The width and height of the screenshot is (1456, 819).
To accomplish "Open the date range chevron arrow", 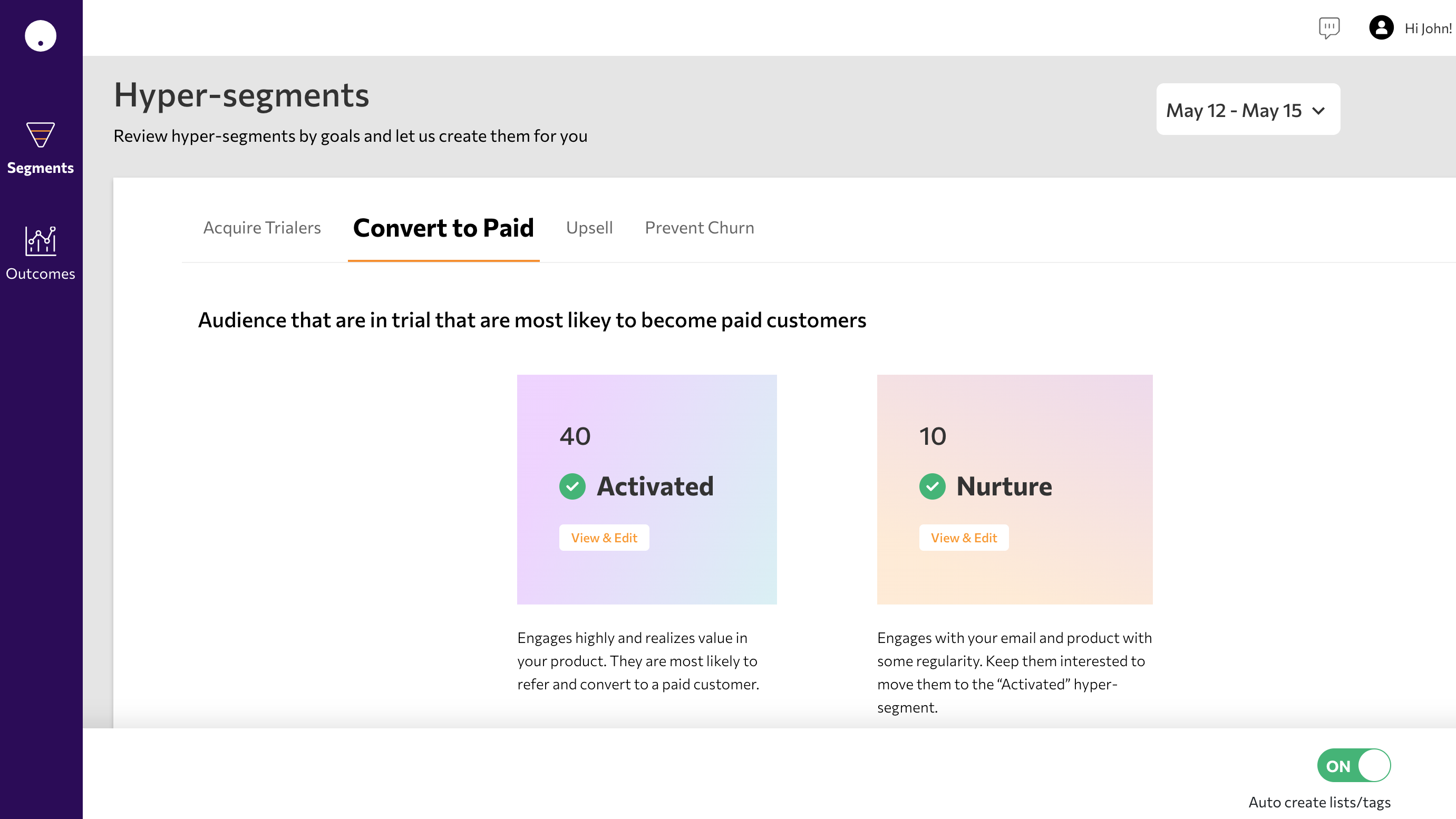I will tap(1319, 111).
